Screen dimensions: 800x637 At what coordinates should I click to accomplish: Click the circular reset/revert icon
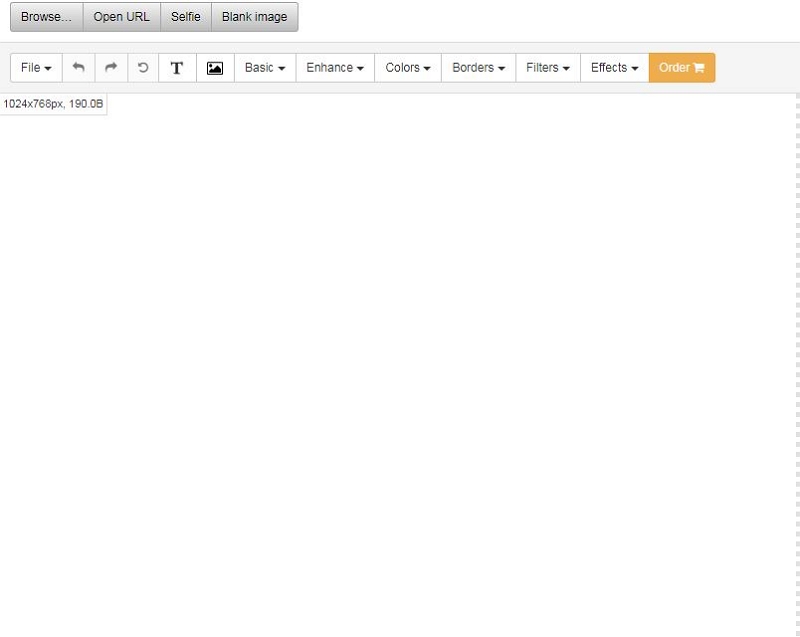pyautogui.click(x=143, y=68)
